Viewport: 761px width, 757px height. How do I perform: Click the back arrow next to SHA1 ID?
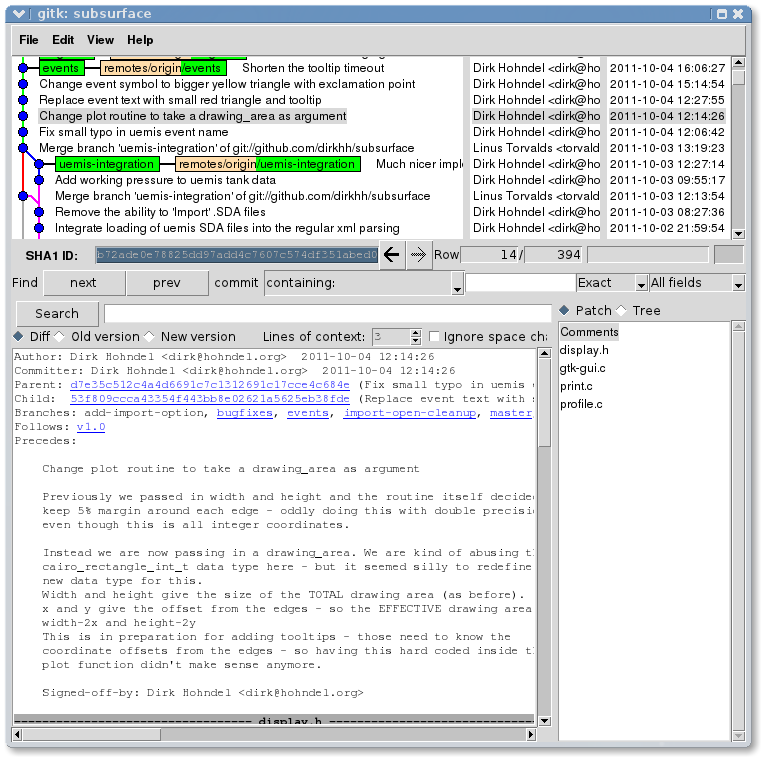tap(391, 255)
